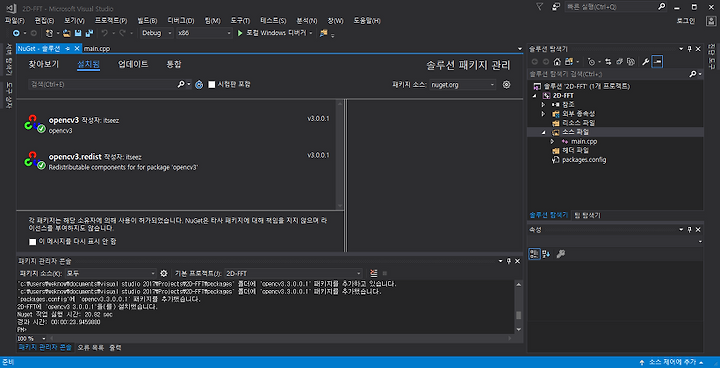Click Home icon in Solution Explorer toolbar
The width and height of the screenshot is (720, 368).
[x=557, y=62]
